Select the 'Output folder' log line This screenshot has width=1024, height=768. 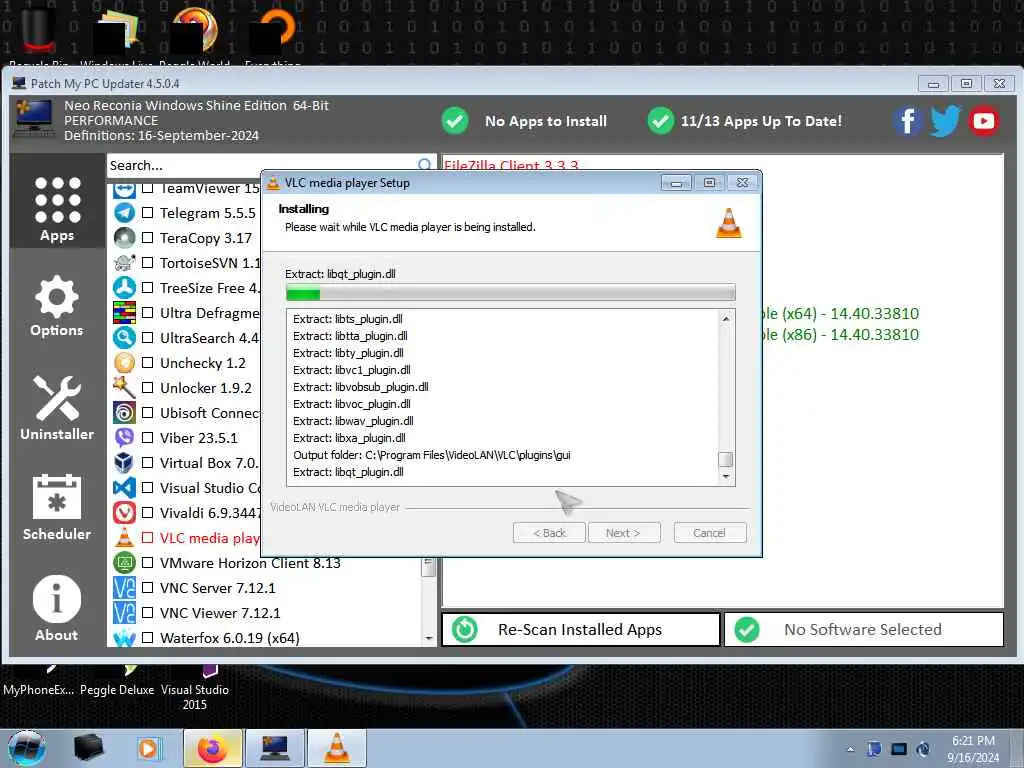coord(432,455)
